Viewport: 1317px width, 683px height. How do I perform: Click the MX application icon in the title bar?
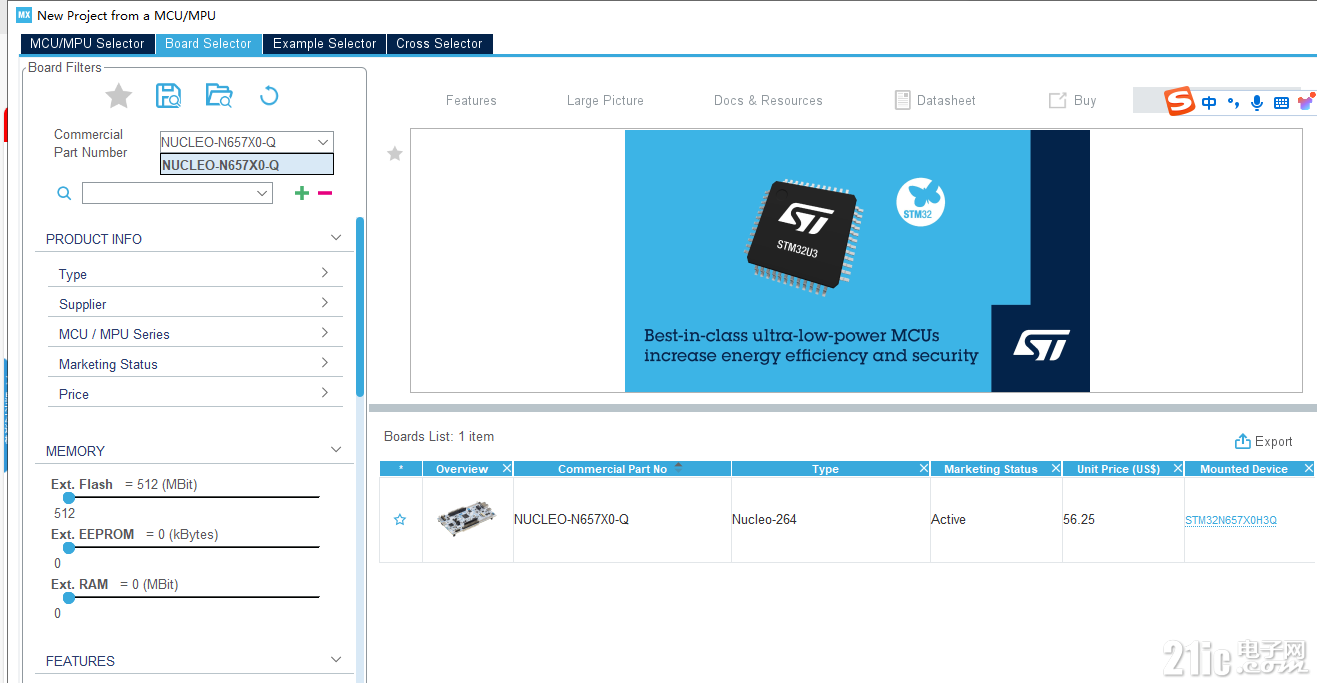pyautogui.click(x=24, y=15)
